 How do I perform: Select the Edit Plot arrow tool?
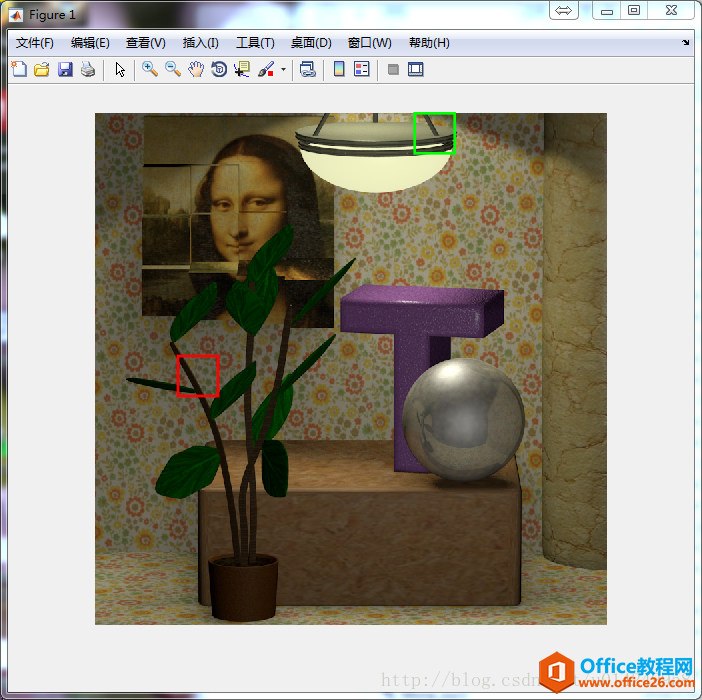click(120, 69)
